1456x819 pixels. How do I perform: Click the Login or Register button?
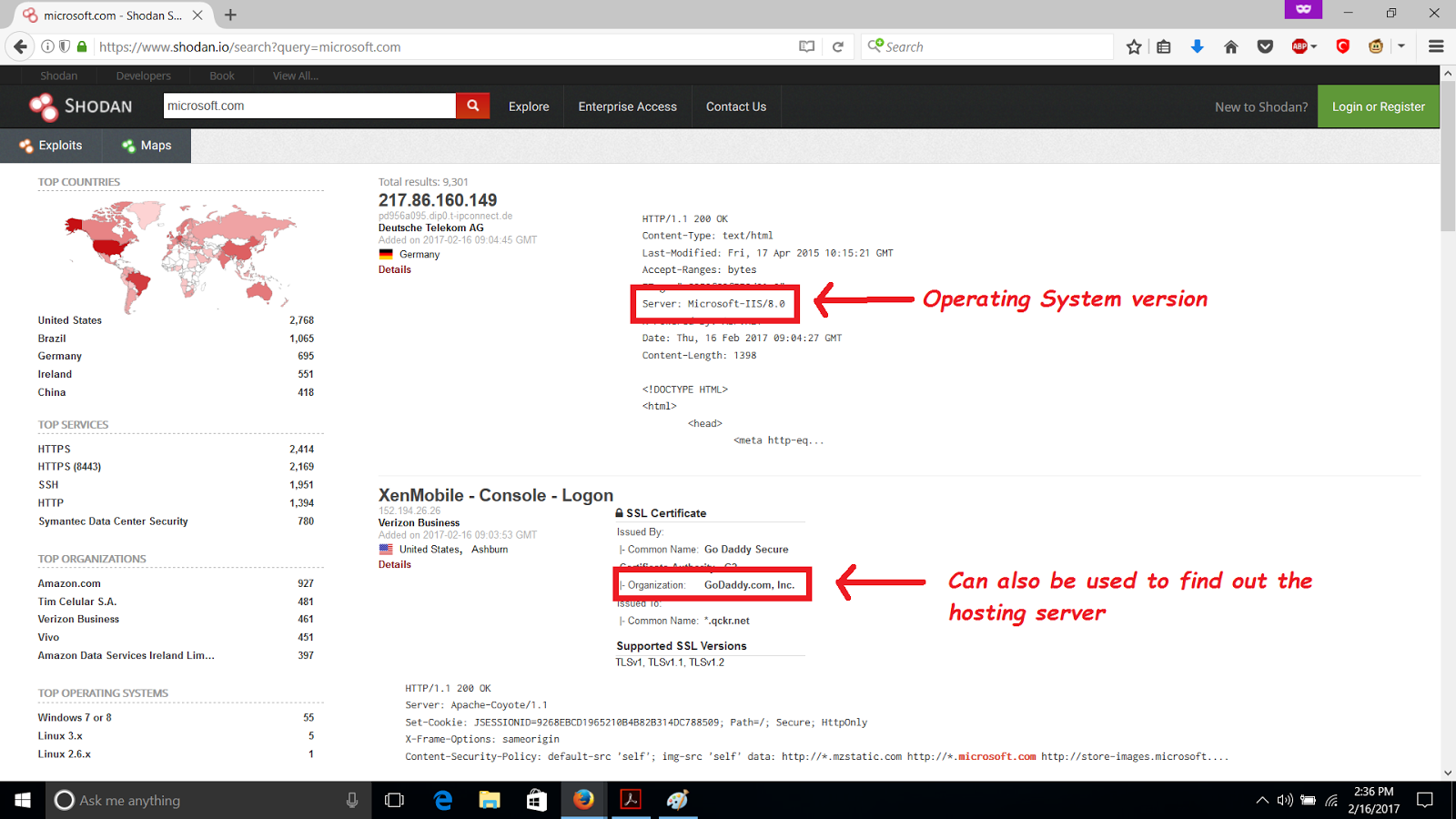coord(1378,106)
